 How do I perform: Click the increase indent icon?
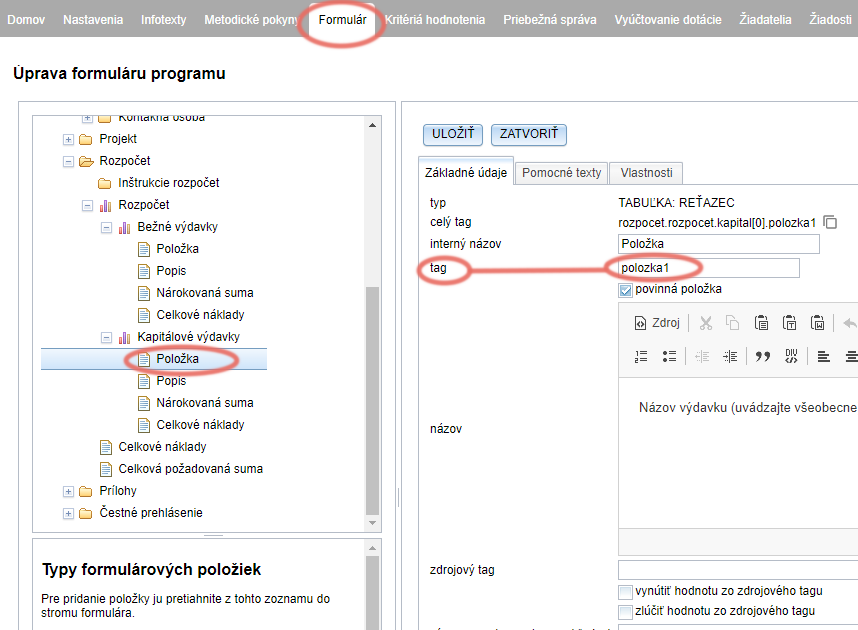pyautogui.click(x=729, y=356)
